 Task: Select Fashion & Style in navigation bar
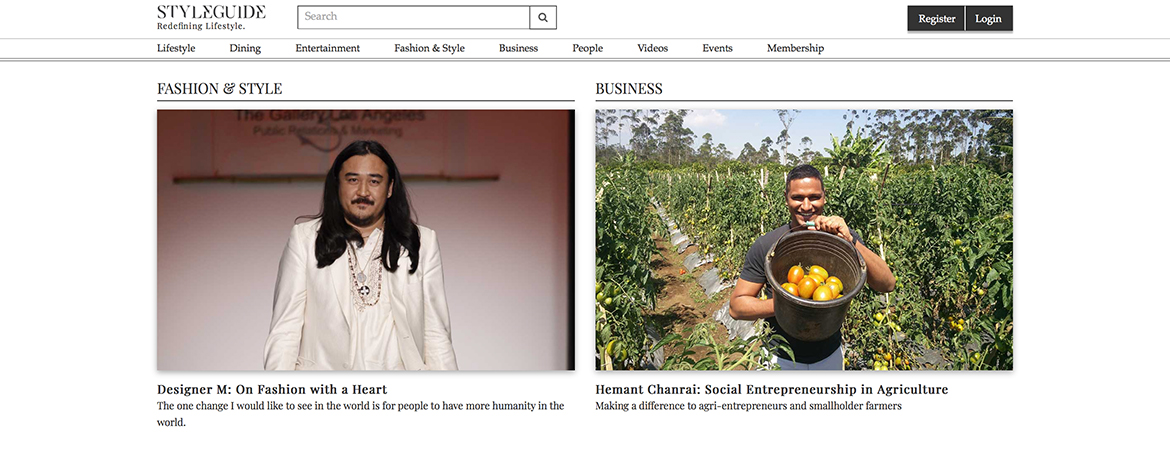point(429,49)
